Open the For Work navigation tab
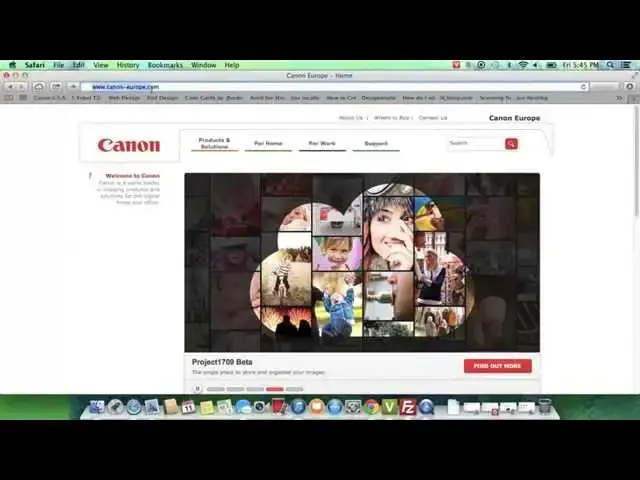Image resolution: width=640 pixels, height=480 pixels. [322, 143]
